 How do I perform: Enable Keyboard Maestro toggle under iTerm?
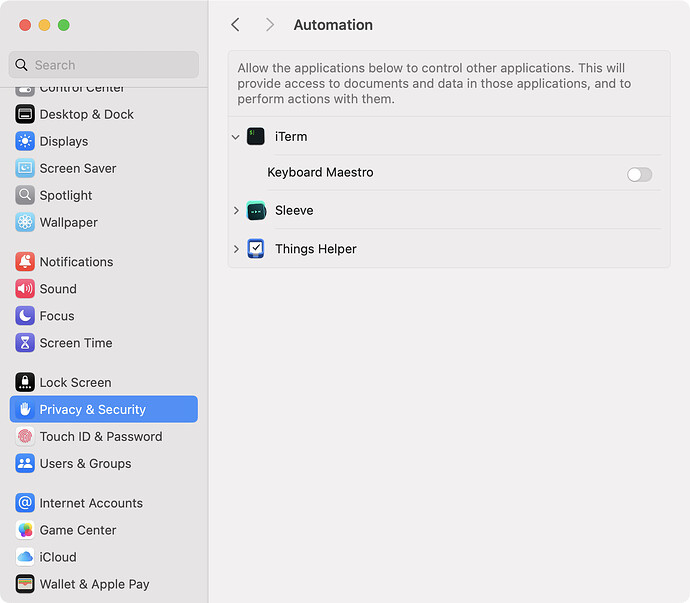[639, 174]
